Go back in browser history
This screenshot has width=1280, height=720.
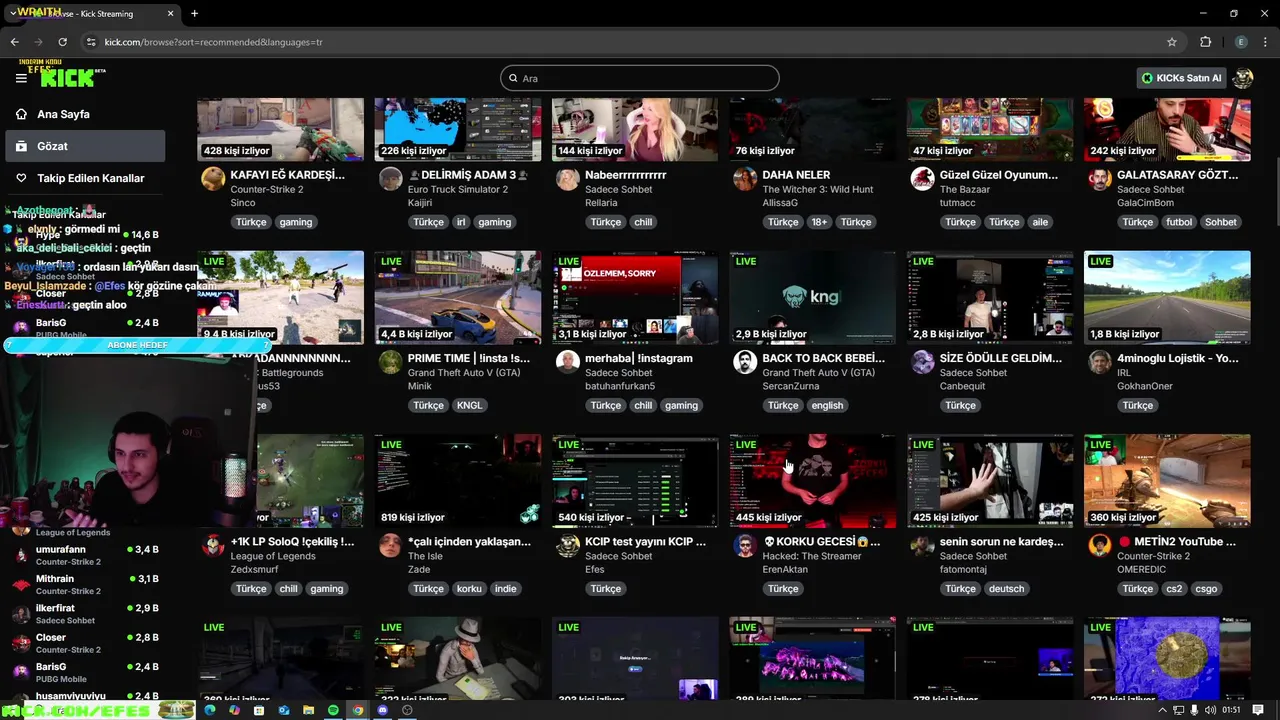coord(14,42)
